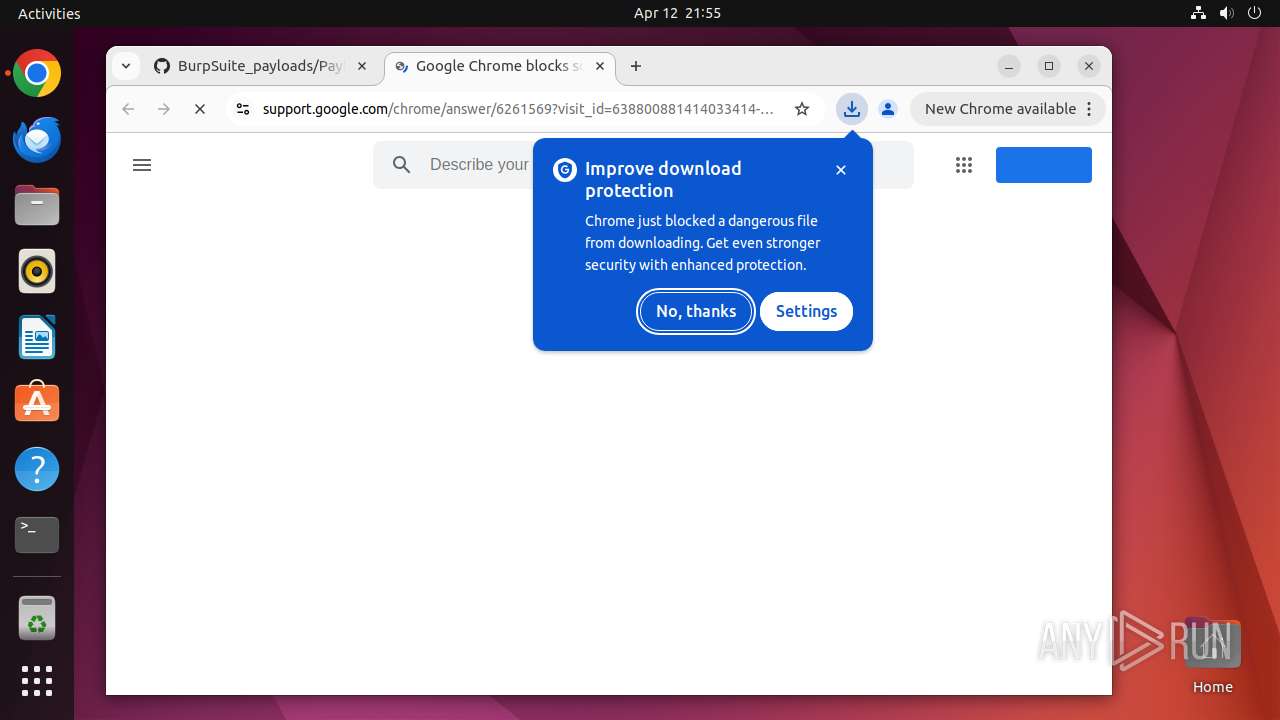Image resolution: width=1280 pixels, height=720 pixels.
Task: Launch Thunderbird mail from the dock
Action: pyautogui.click(x=37, y=139)
